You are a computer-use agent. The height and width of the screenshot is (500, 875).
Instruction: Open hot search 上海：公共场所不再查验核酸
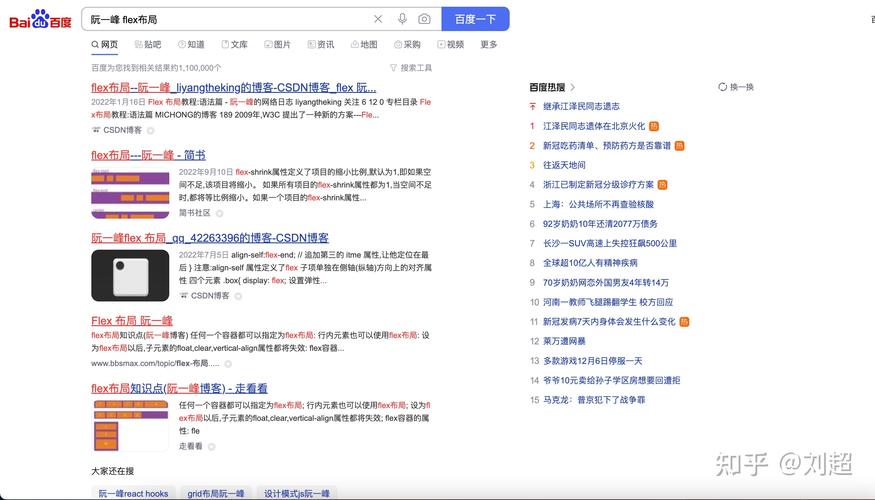pyautogui.click(x=598, y=204)
